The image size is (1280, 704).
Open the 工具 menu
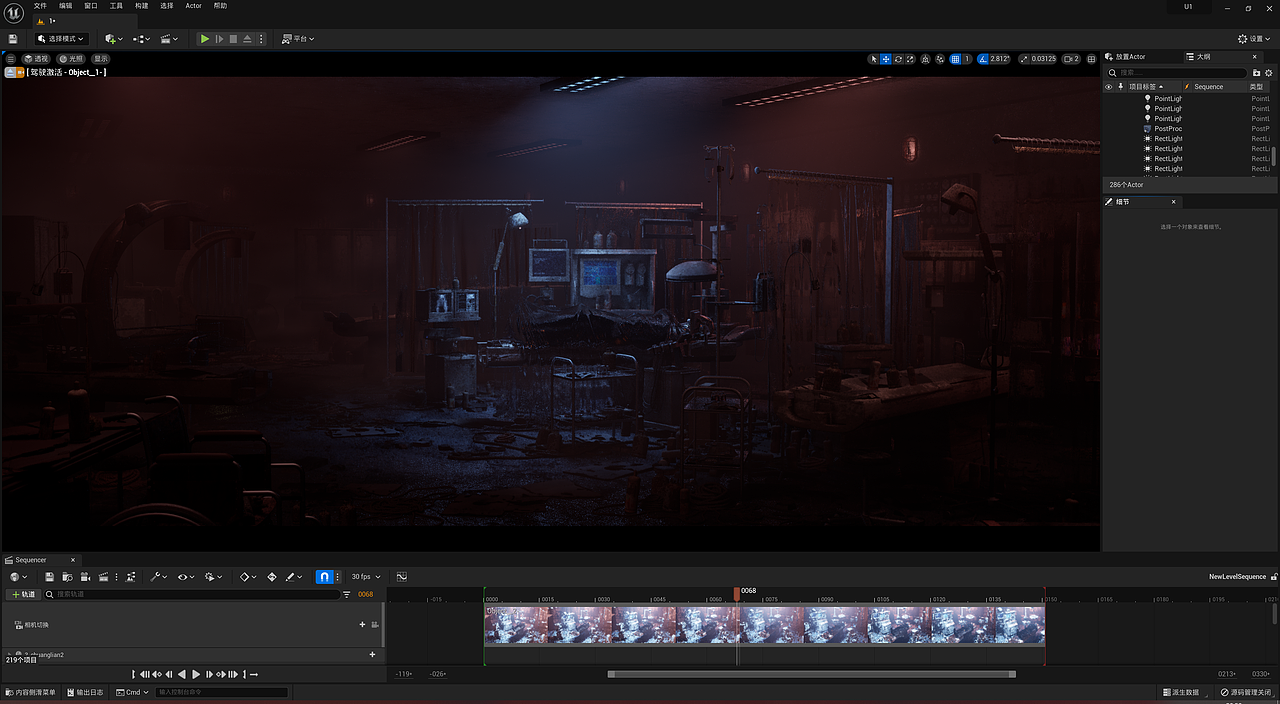116,6
